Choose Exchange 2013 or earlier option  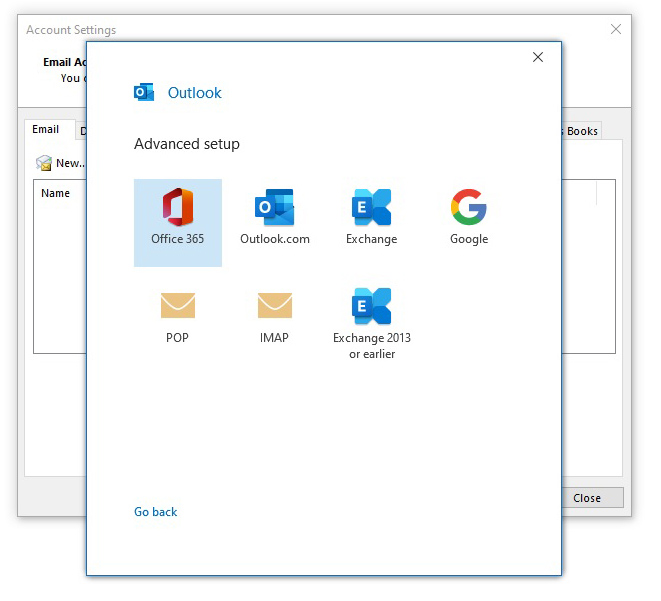[371, 323]
